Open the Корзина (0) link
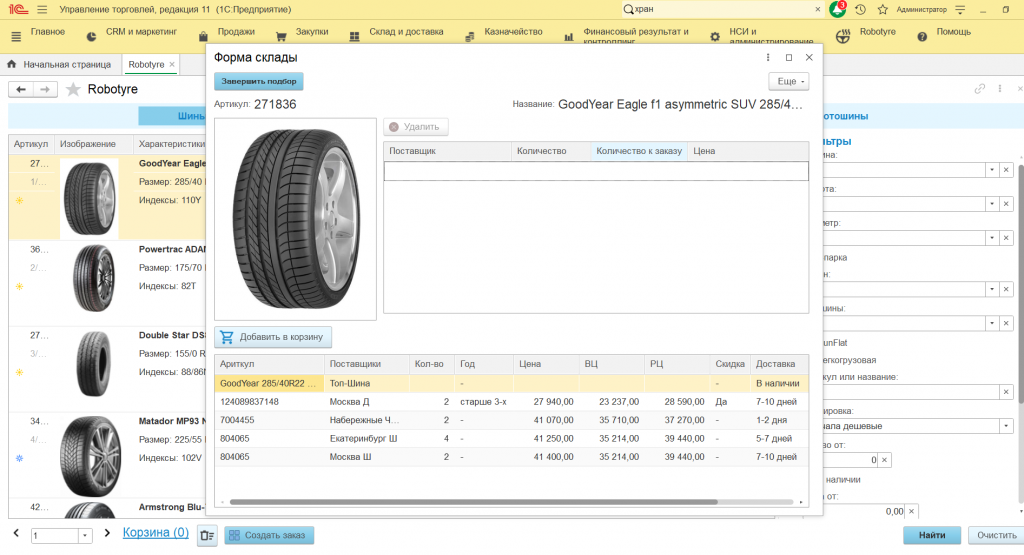Viewport: 1024px width, 555px height. (155, 533)
